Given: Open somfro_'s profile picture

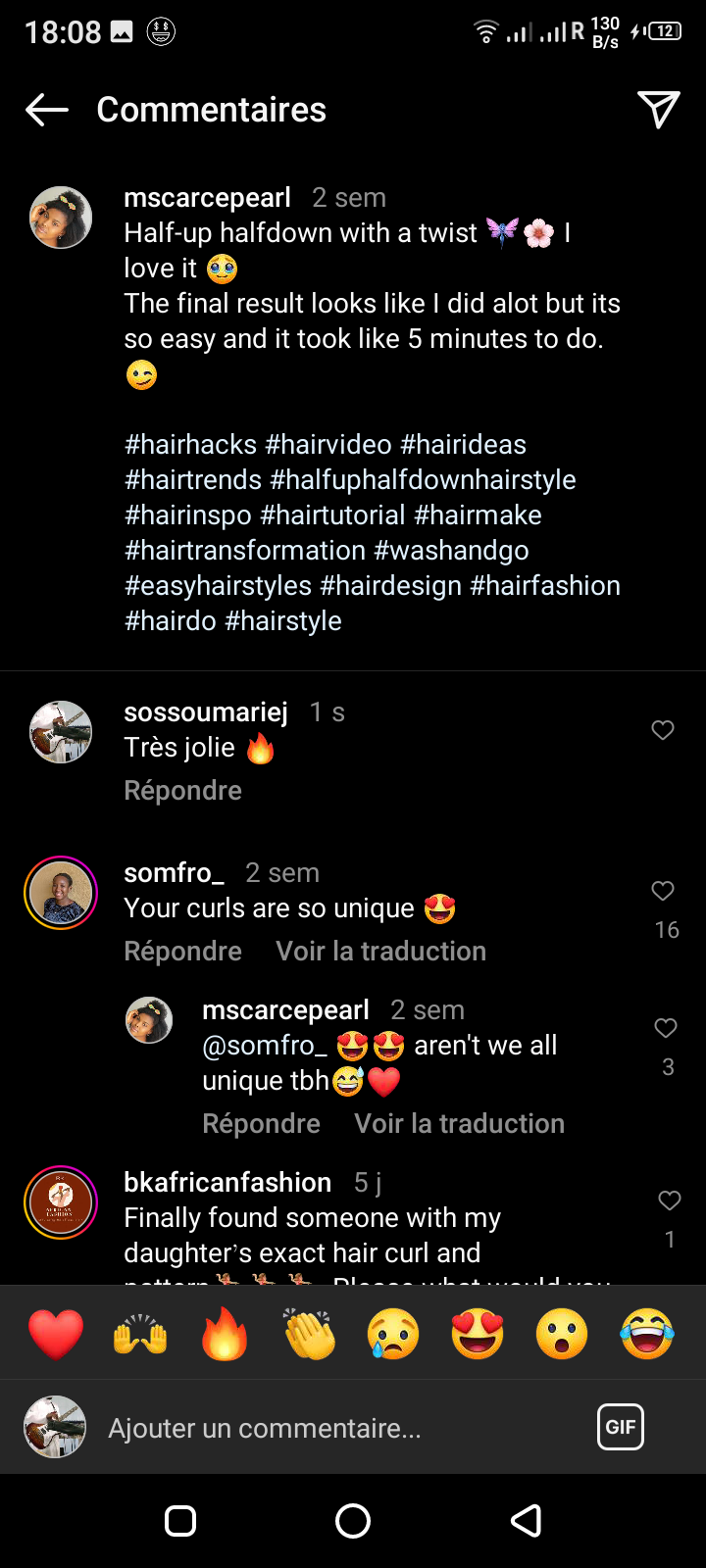Looking at the screenshot, I should tap(61, 893).
